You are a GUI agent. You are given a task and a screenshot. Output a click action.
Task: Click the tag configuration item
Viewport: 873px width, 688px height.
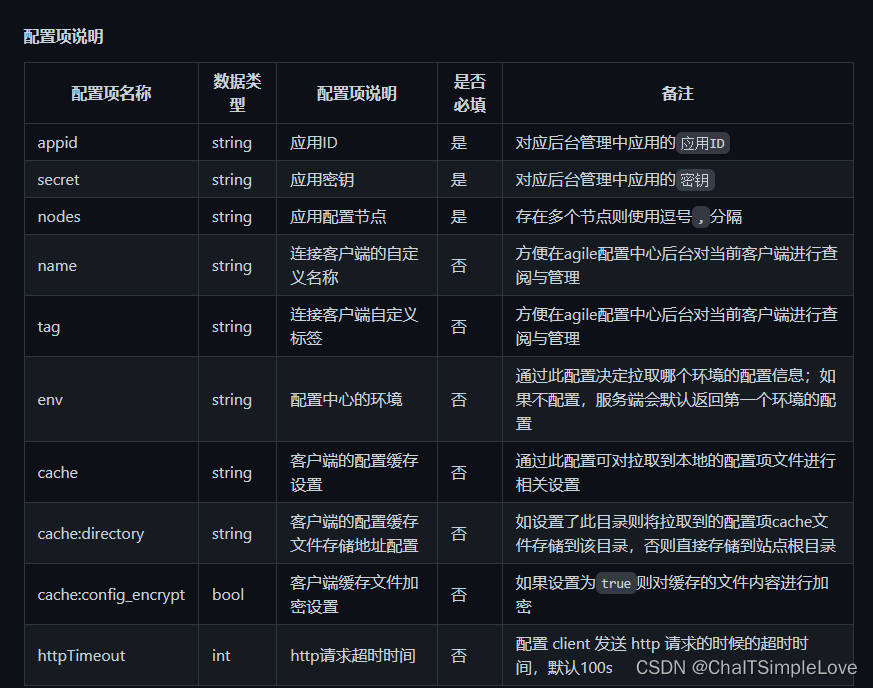[x=48, y=326]
